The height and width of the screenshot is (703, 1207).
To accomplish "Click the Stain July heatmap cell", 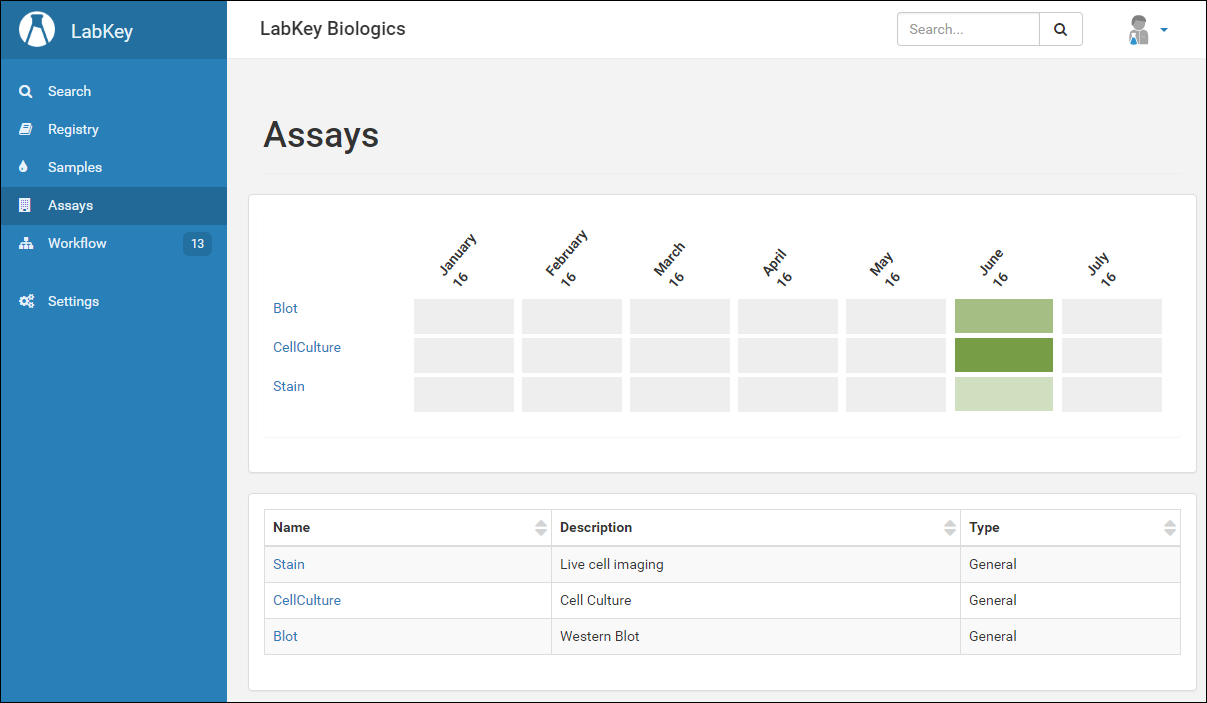I will tap(1112, 394).
